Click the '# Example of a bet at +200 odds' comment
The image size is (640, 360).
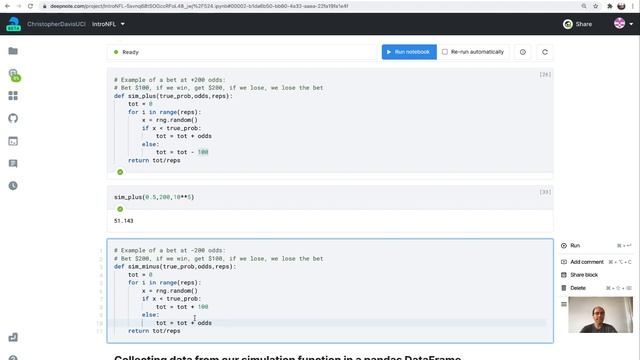pos(170,80)
